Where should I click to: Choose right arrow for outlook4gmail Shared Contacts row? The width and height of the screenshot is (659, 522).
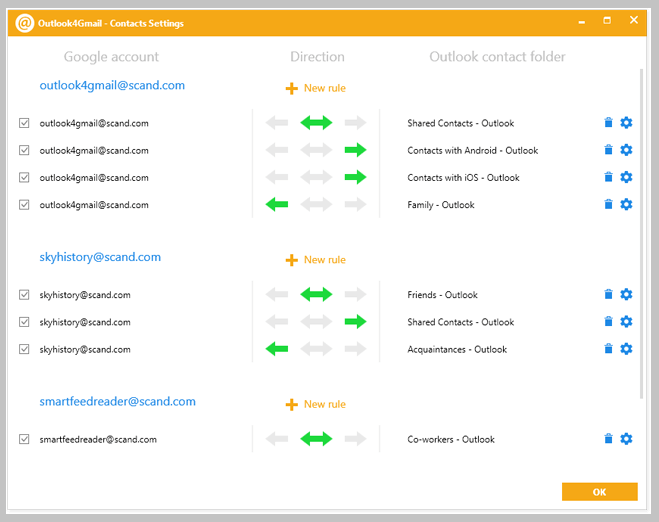356,123
